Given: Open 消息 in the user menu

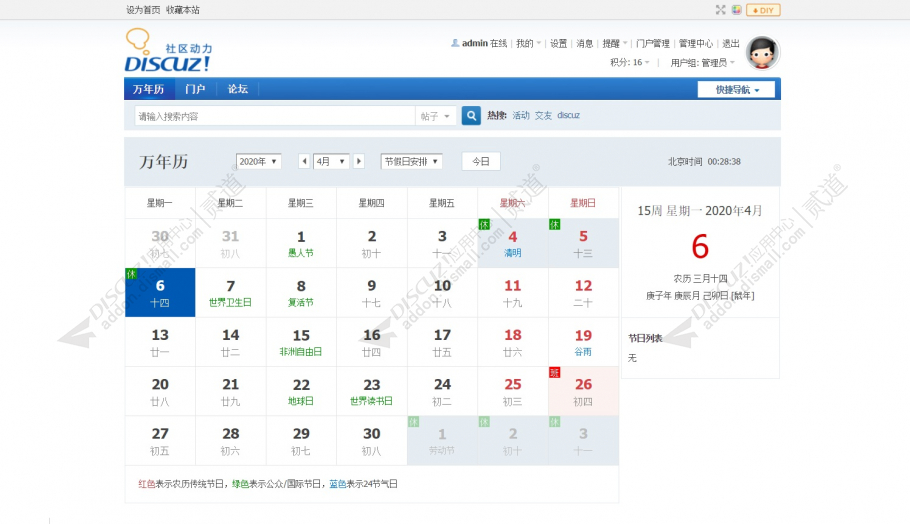Looking at the screenshot, I should (x=584, y=44).
